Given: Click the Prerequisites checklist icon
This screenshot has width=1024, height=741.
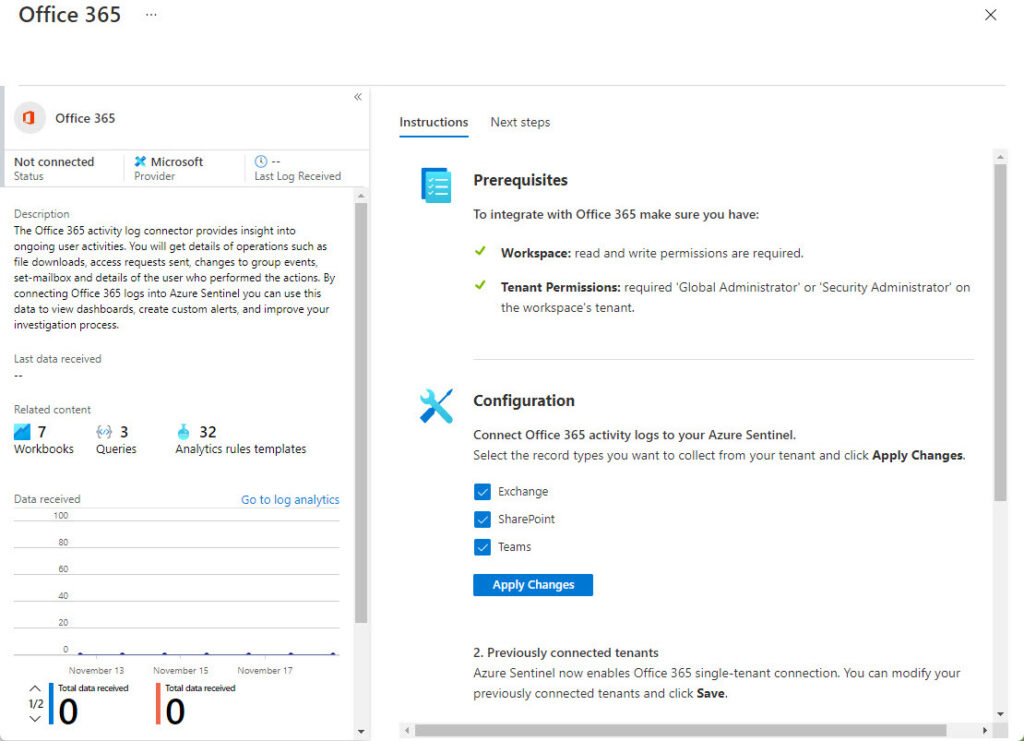Looking at the screenshot, I should point(436,185).
